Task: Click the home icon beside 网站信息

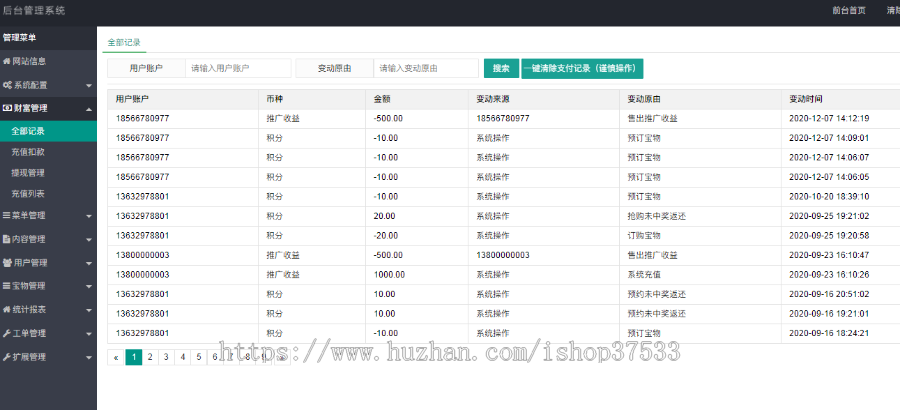Action: click(7, 61)
